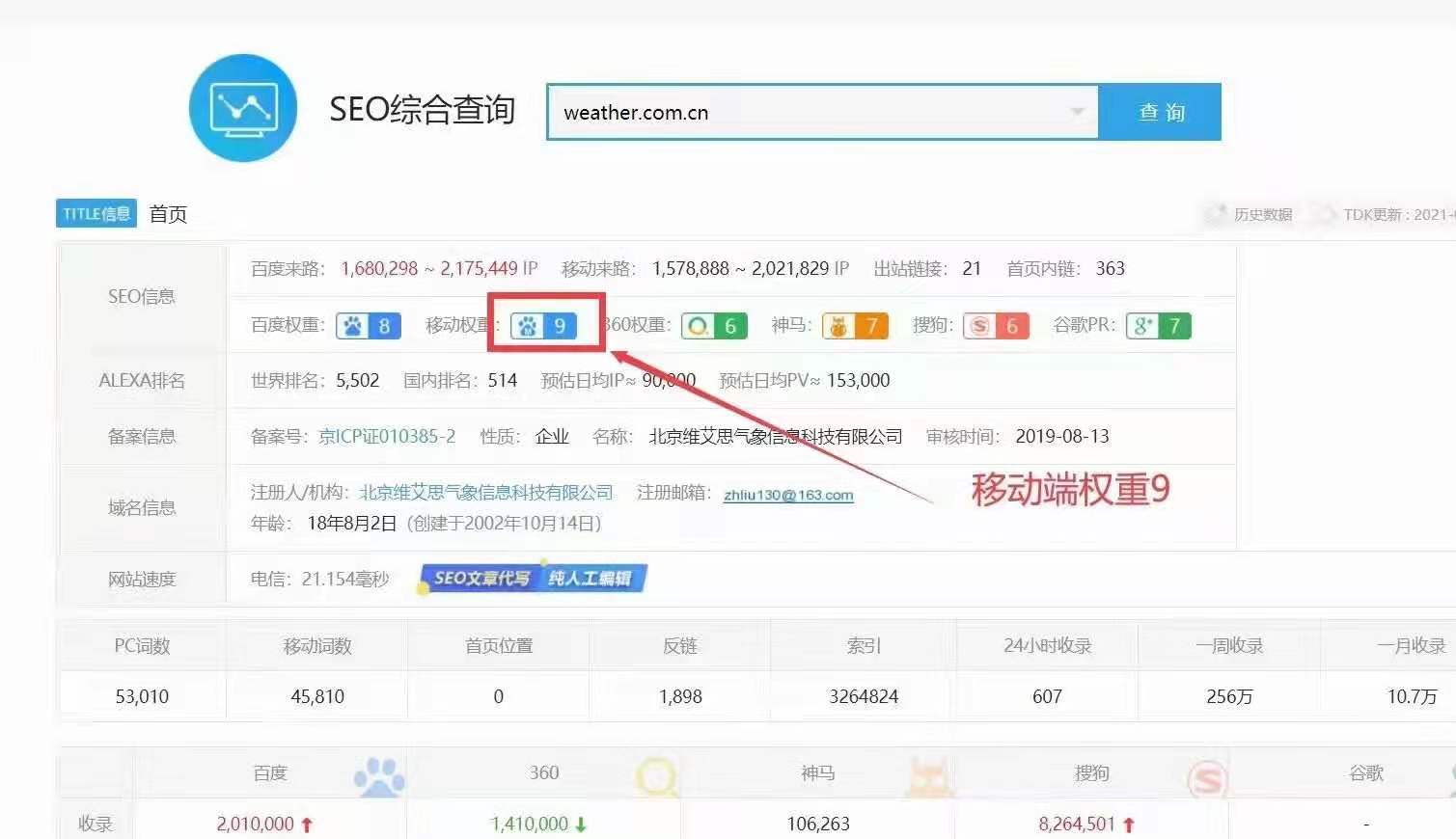This screenshot has height=839, width=1456.
Task: Click the zhliu130@163.com email link
Action: 788,495
